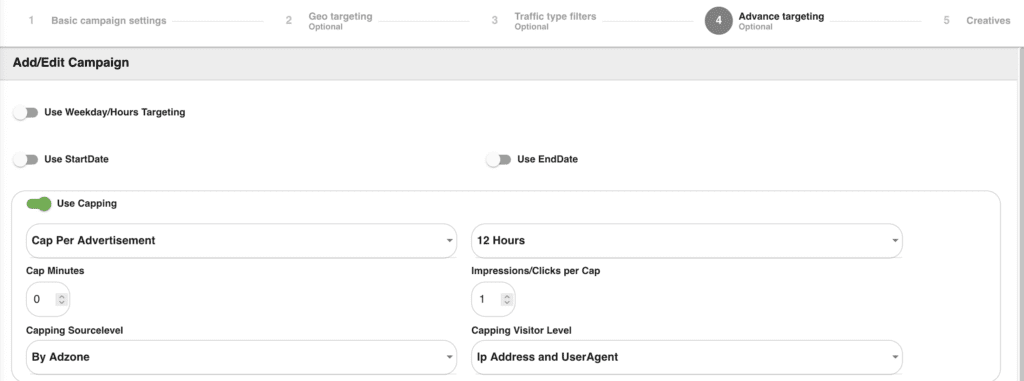The width and height of the screenshot is (1024, 381).
Task: Click the Cap Minutes label
Action: (55, 271)
